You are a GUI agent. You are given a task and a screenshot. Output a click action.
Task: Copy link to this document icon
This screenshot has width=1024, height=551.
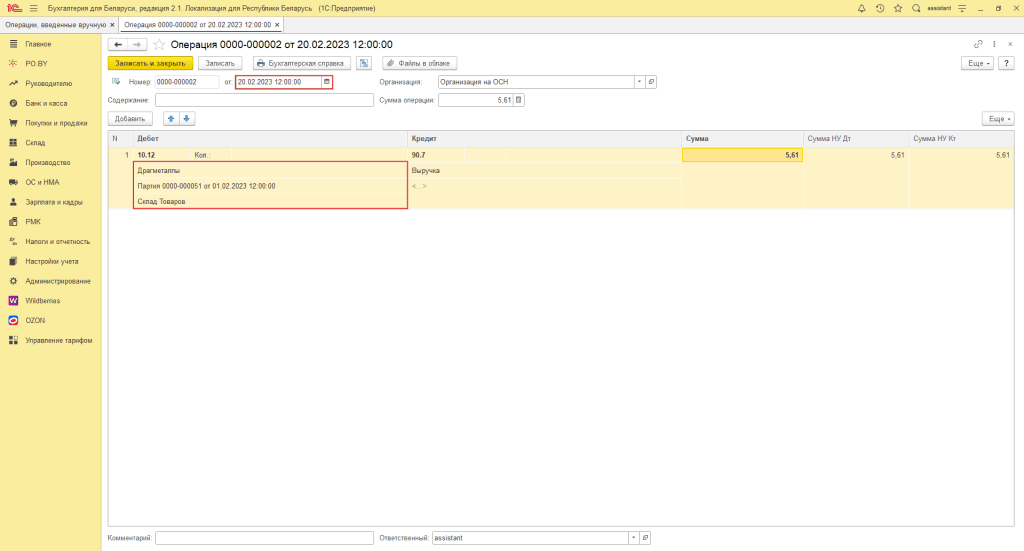(978, 45)
